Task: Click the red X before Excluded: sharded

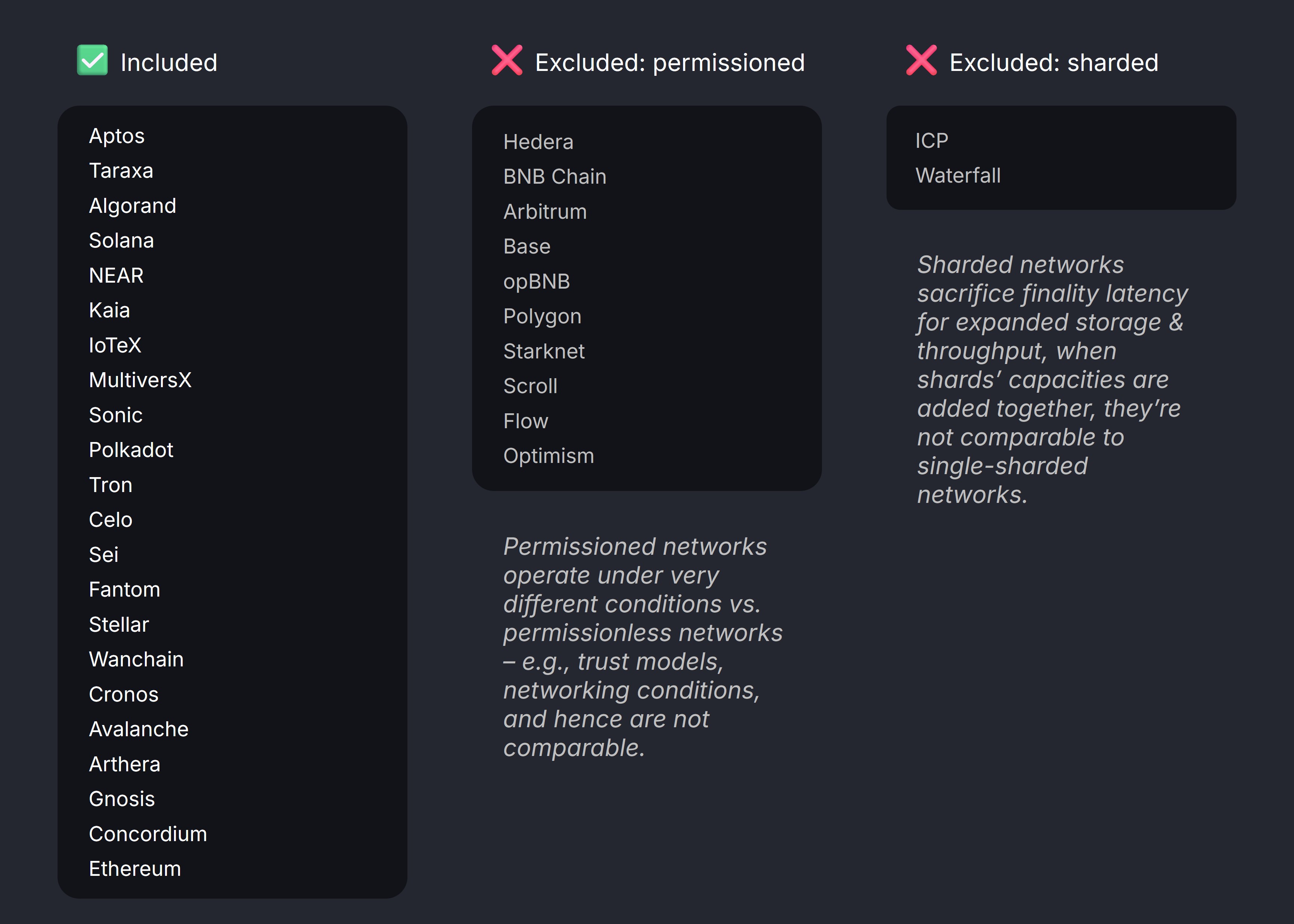Action: [x=921, y=60]
